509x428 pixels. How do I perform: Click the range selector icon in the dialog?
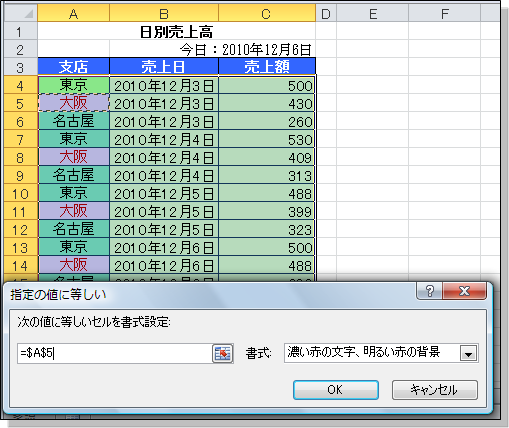click(222, 353)
